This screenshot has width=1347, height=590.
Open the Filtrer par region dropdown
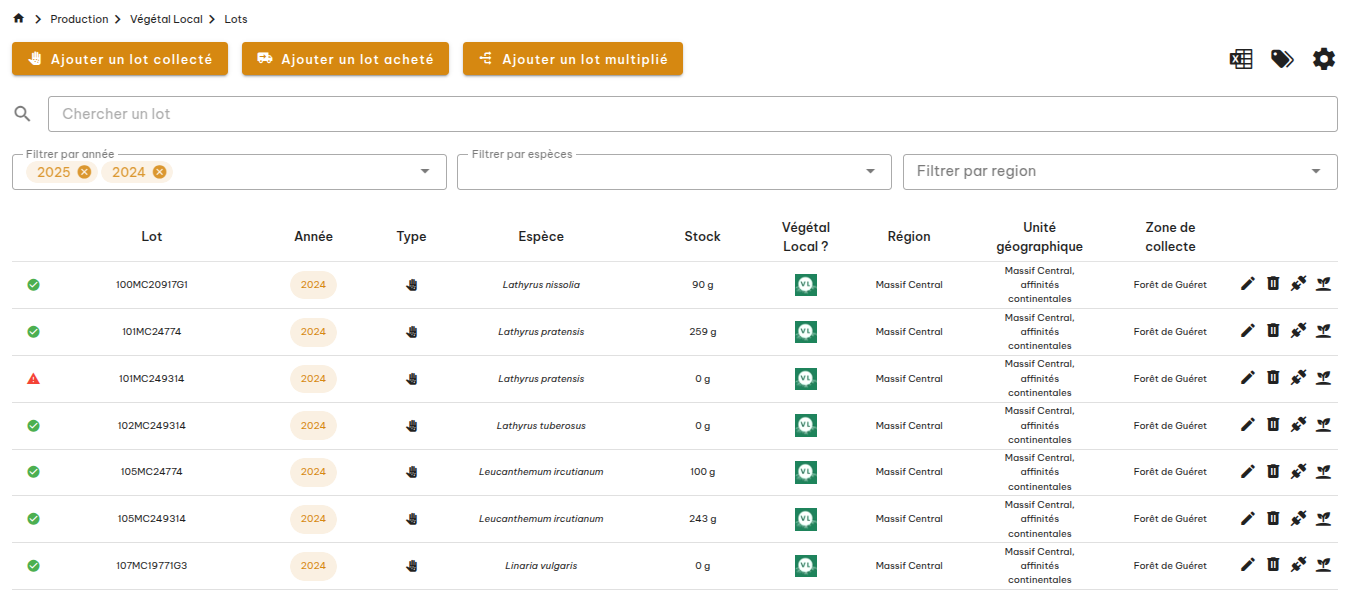(1316, 172)
